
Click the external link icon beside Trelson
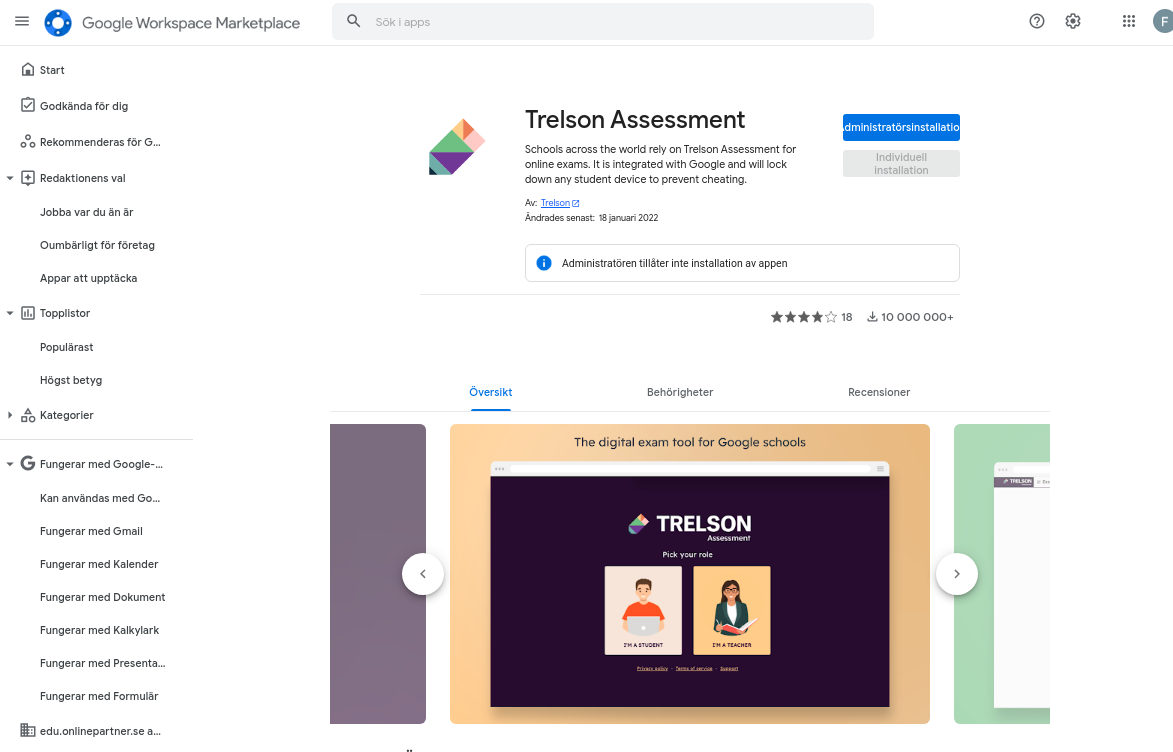coord(575,204)
